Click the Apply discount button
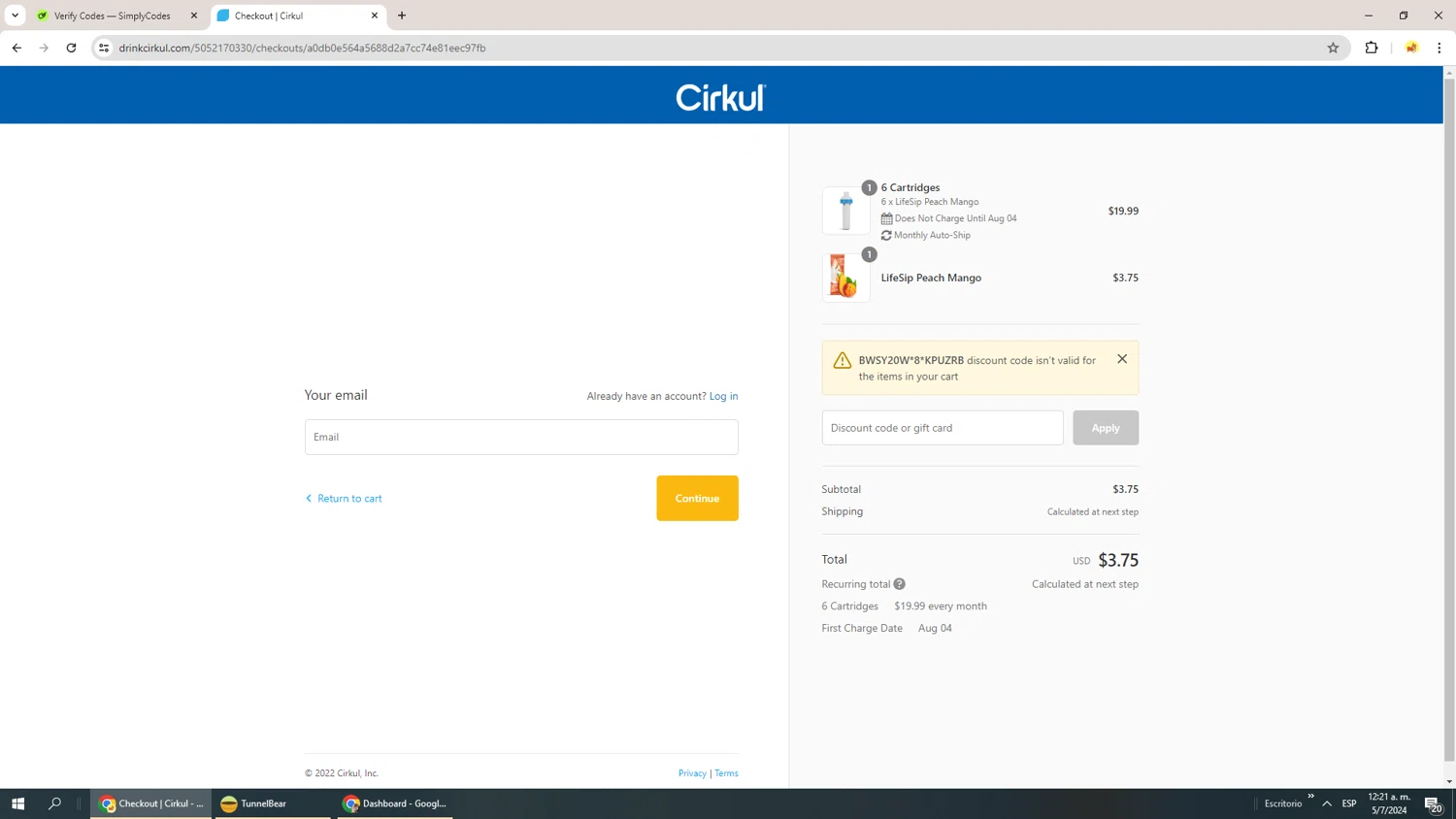Image resolution: width=1456 pixels, height=819 pixels. point(1106,428)
